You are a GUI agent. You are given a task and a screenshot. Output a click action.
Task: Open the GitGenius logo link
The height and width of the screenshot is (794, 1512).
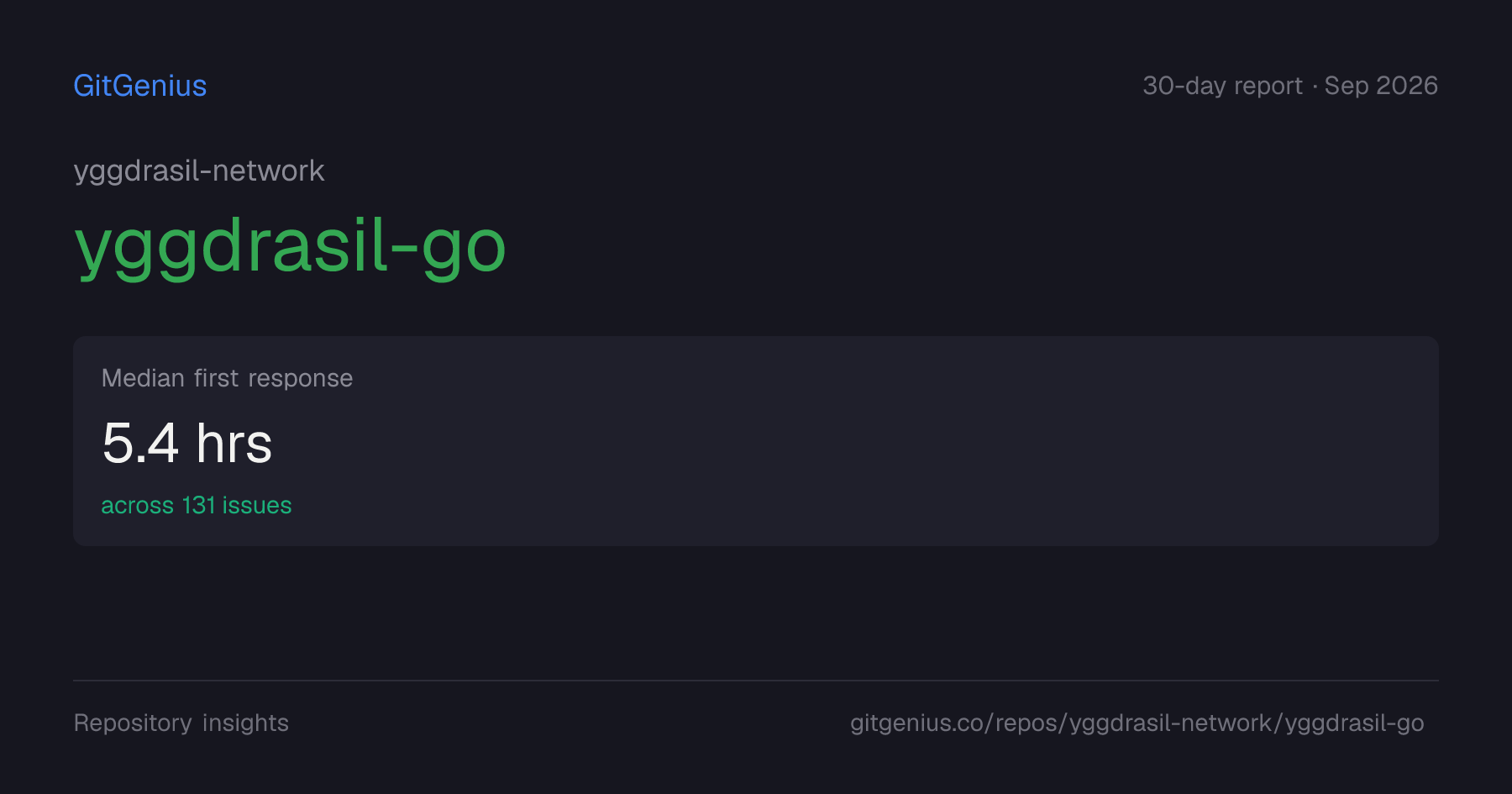point(140,86)
